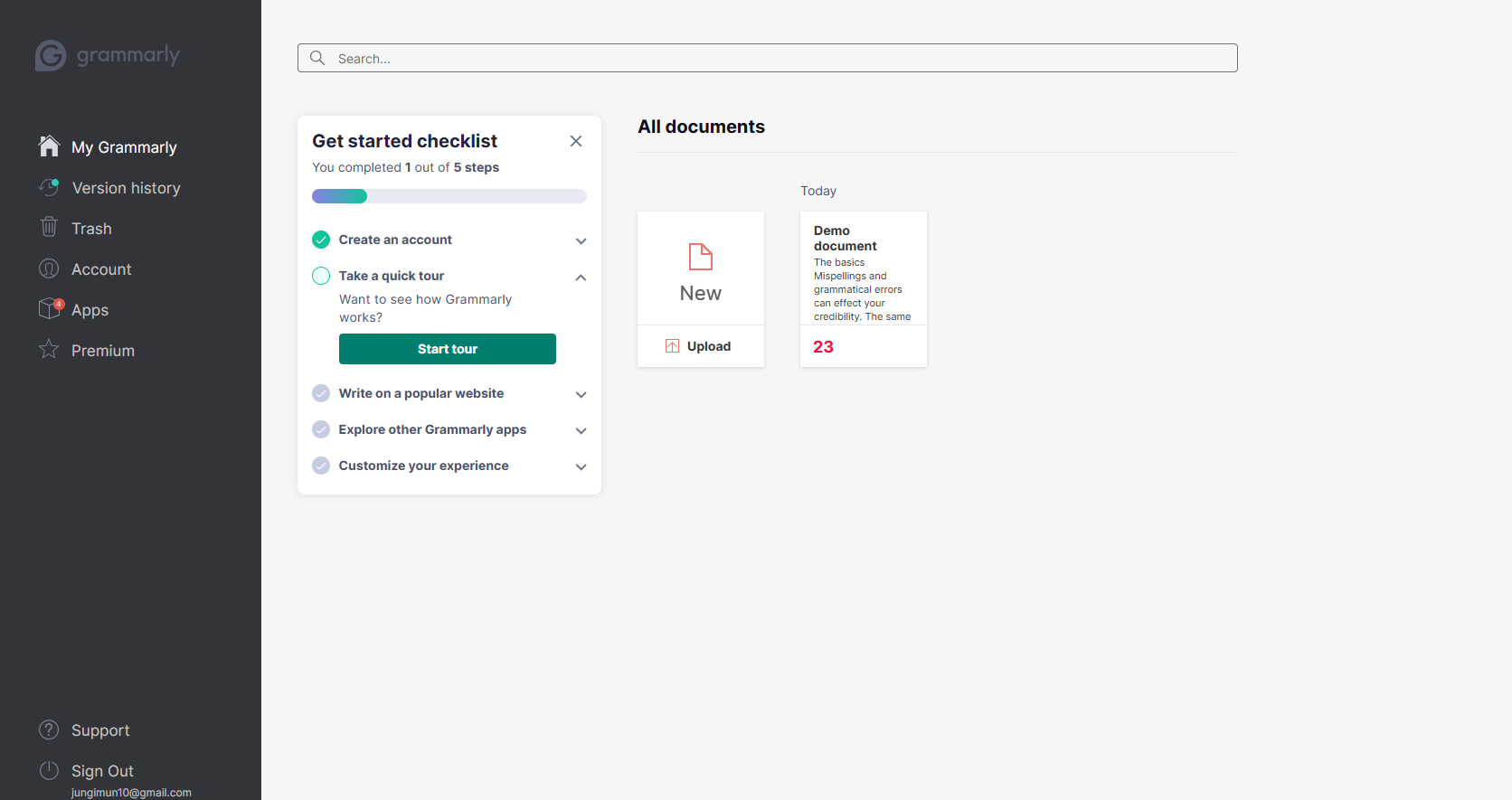The width and height of the screenshot is (1512, 800).
Task: Click the Get started checklist title
Action: click(404, 141)
